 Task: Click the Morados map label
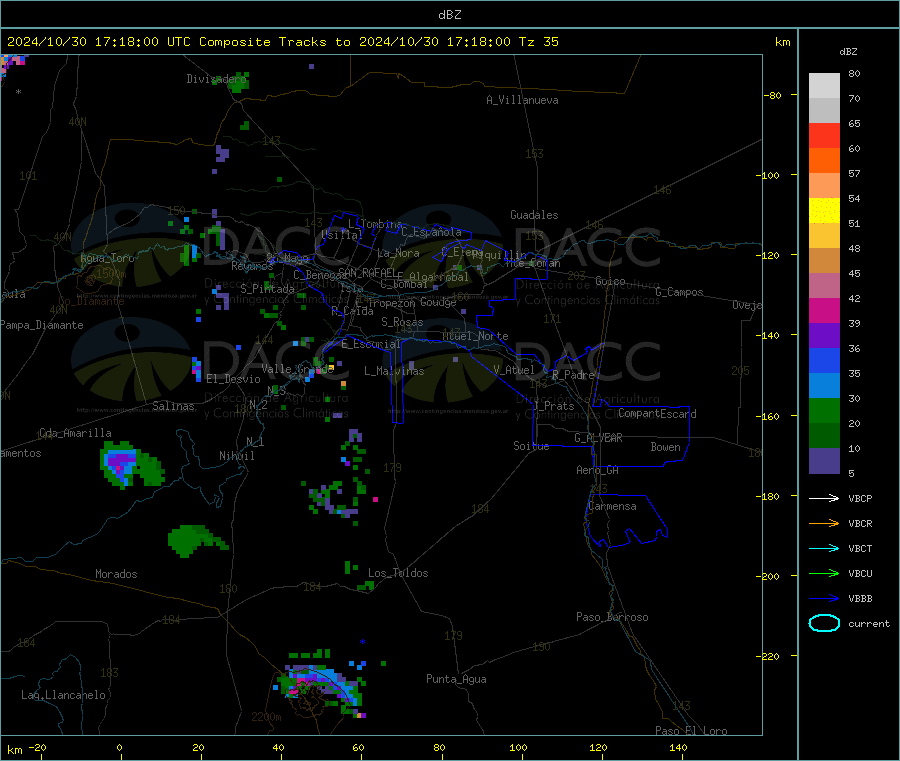coord(116,574)
